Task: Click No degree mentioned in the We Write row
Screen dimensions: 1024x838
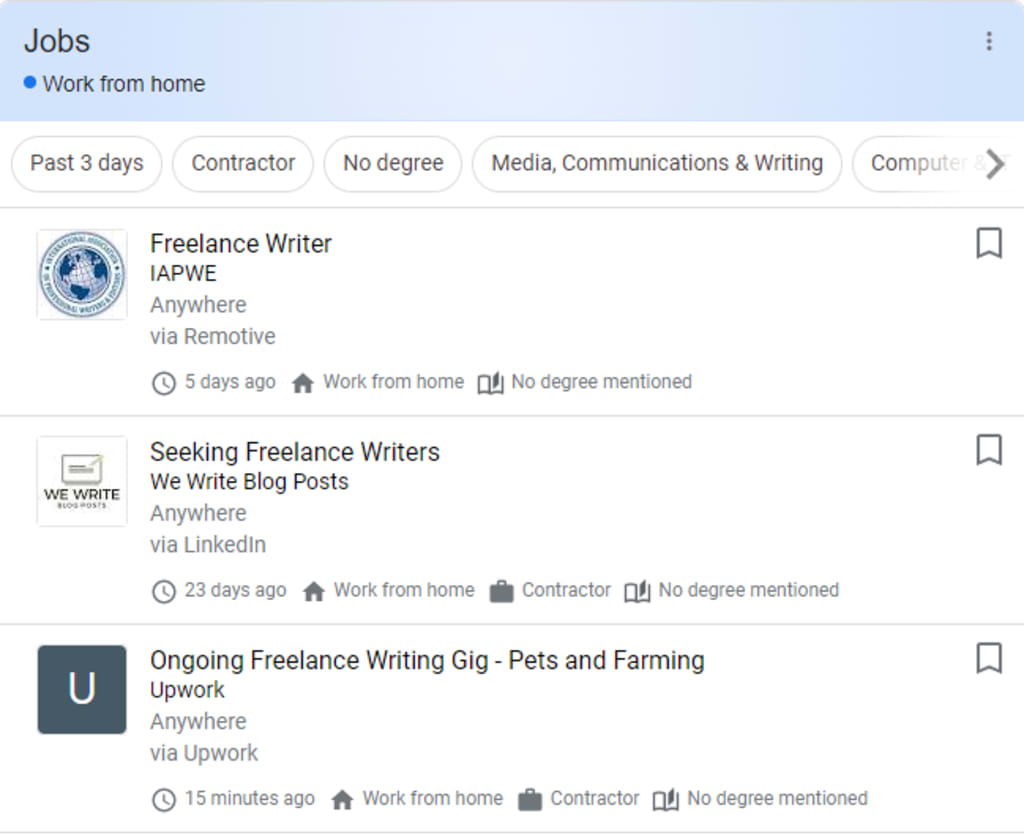Action: [x=748, y=590]
